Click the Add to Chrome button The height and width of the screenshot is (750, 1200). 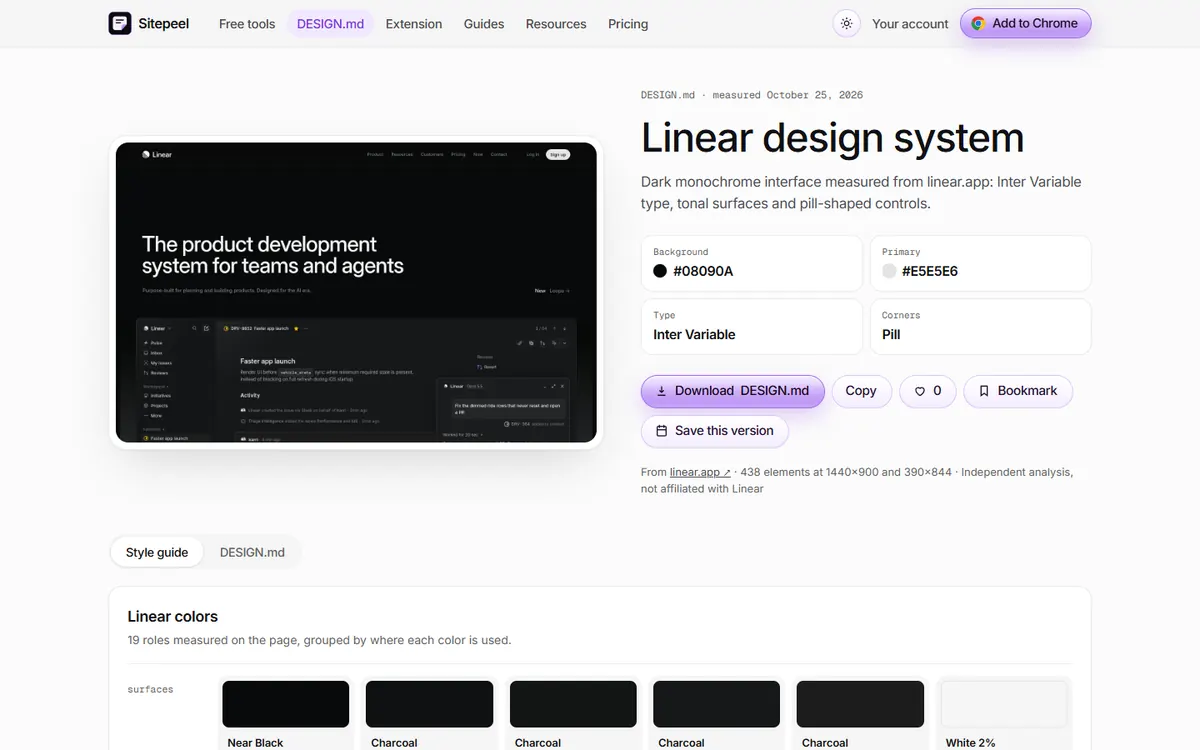click(1025, 23)
